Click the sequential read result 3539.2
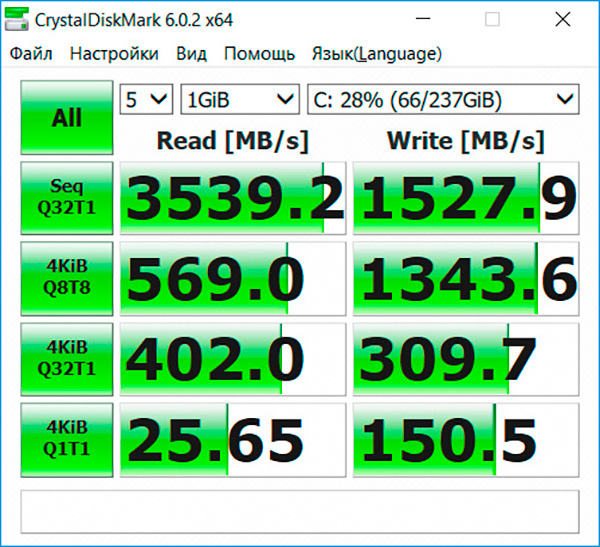This screenshot has width=600, height=547. [x=233, y=198]
